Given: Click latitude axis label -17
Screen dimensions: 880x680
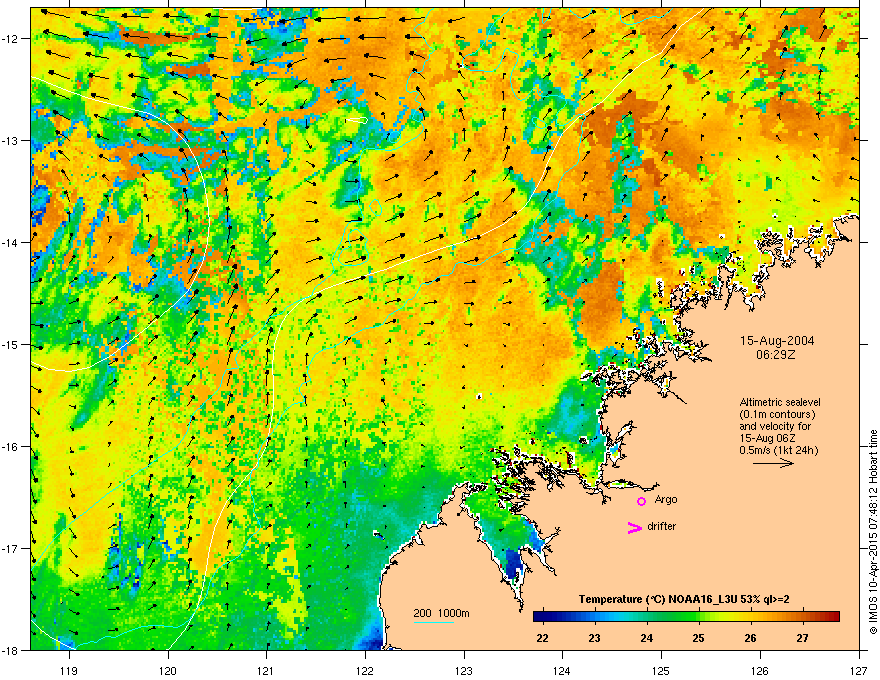Looking at the screenshot, I should (10, 548).
